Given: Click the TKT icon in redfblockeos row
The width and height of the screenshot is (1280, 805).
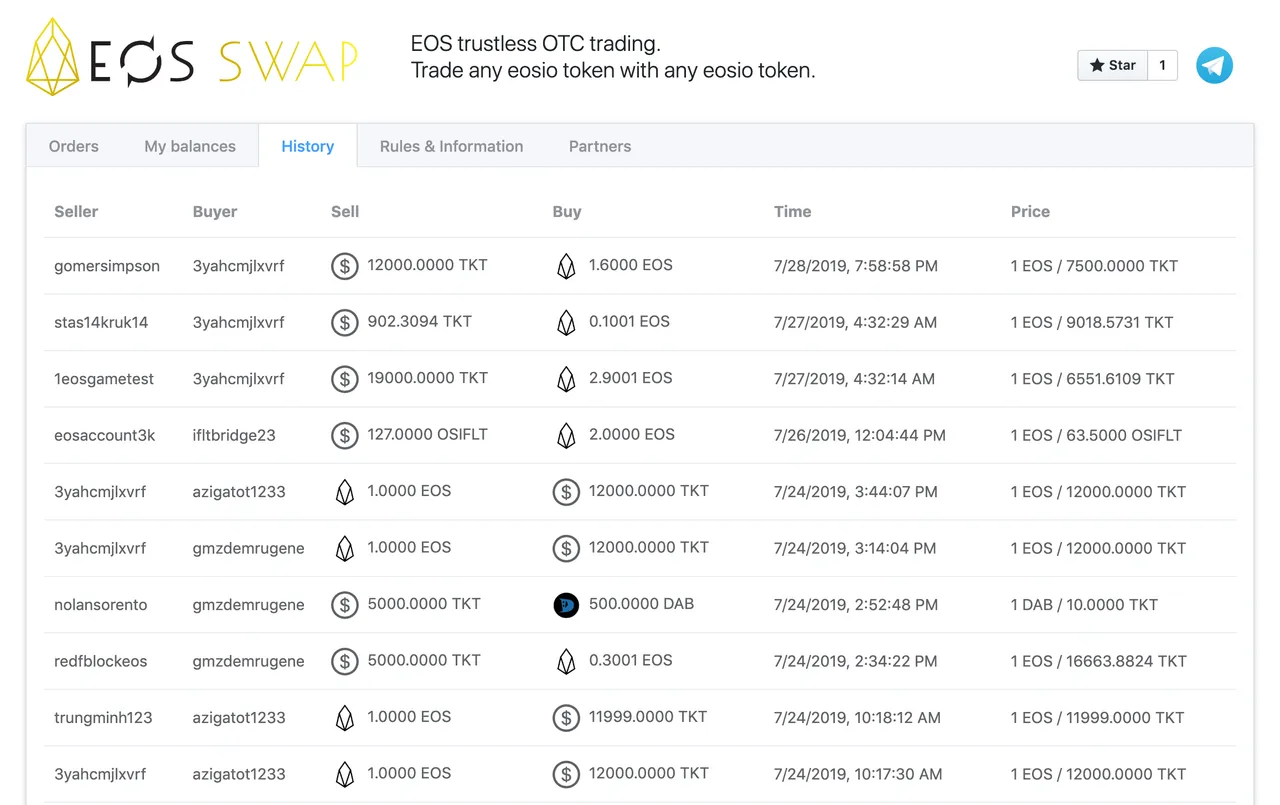Looking at the screenshot, I should pyautogui.click(x=345, y=661).
